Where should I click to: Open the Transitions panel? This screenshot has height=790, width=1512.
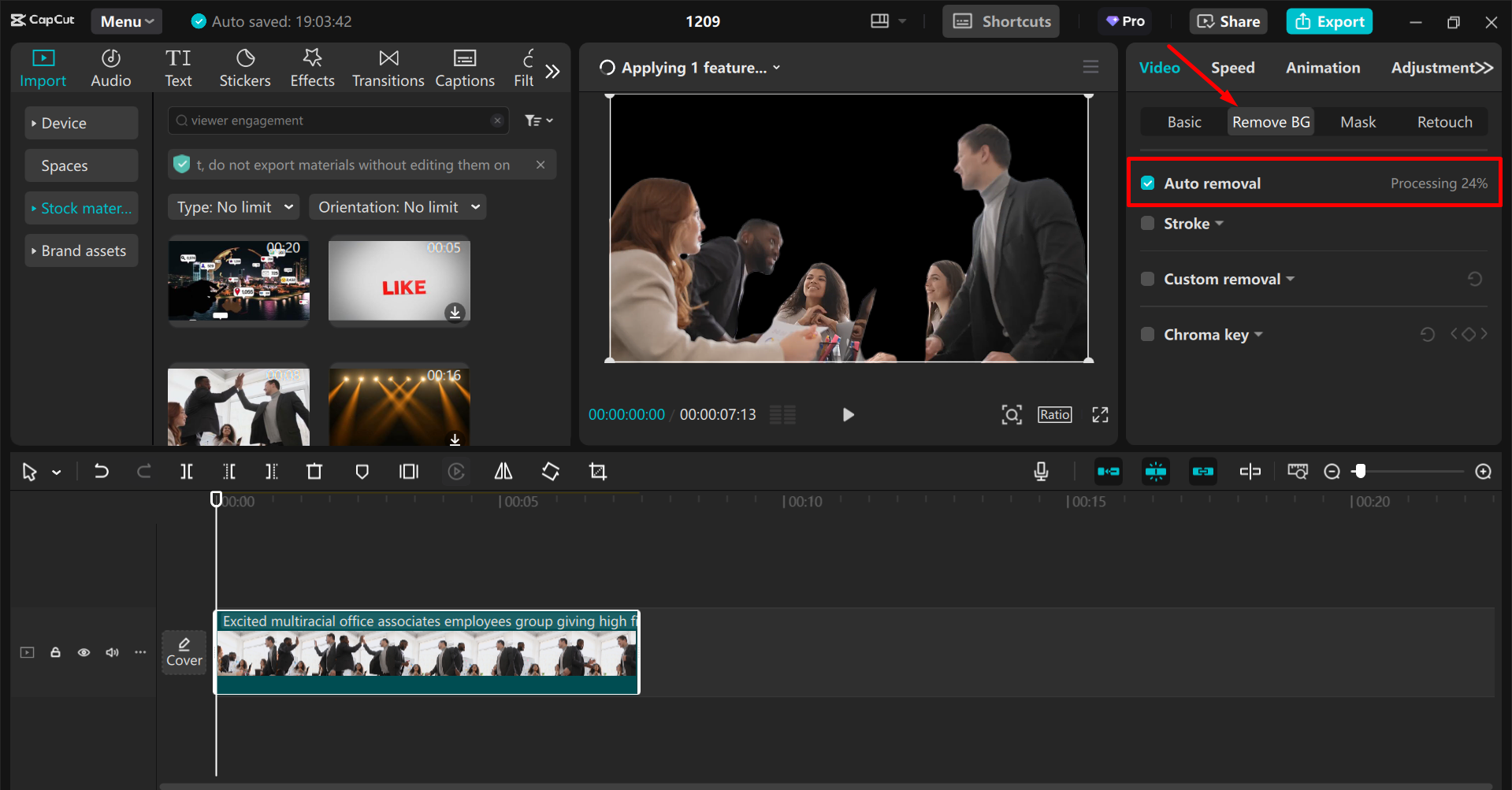click(x=388, y=68)
